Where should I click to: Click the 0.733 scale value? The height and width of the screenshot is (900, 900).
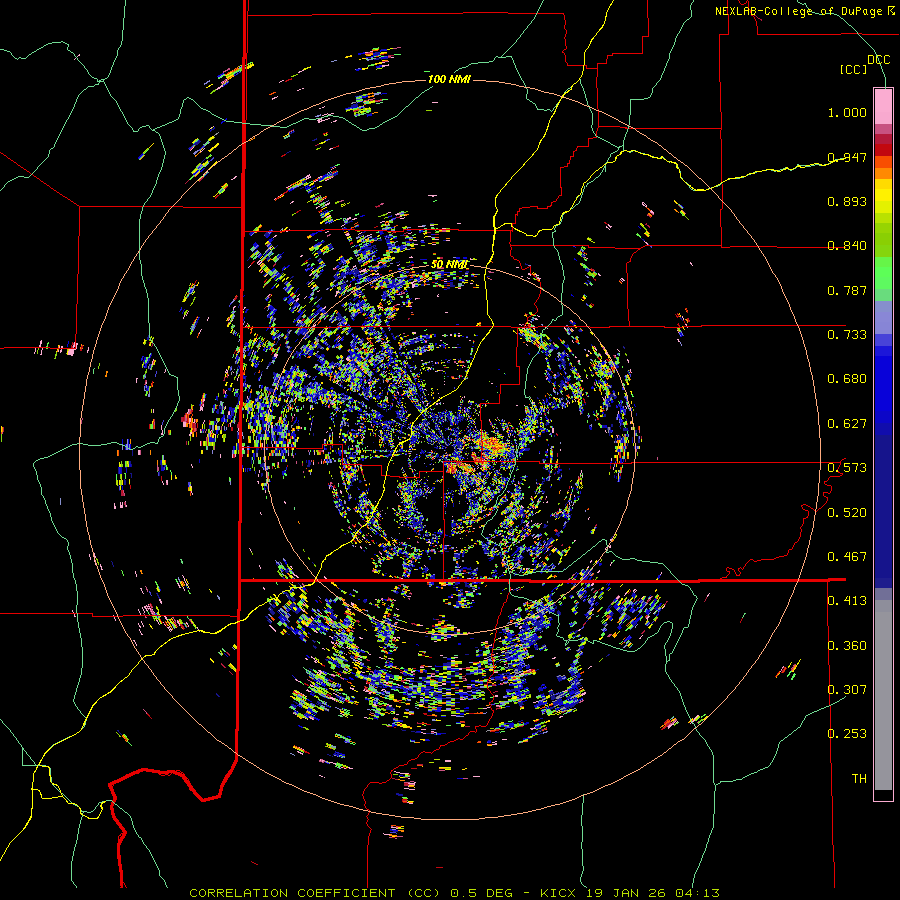coord(847,335)
